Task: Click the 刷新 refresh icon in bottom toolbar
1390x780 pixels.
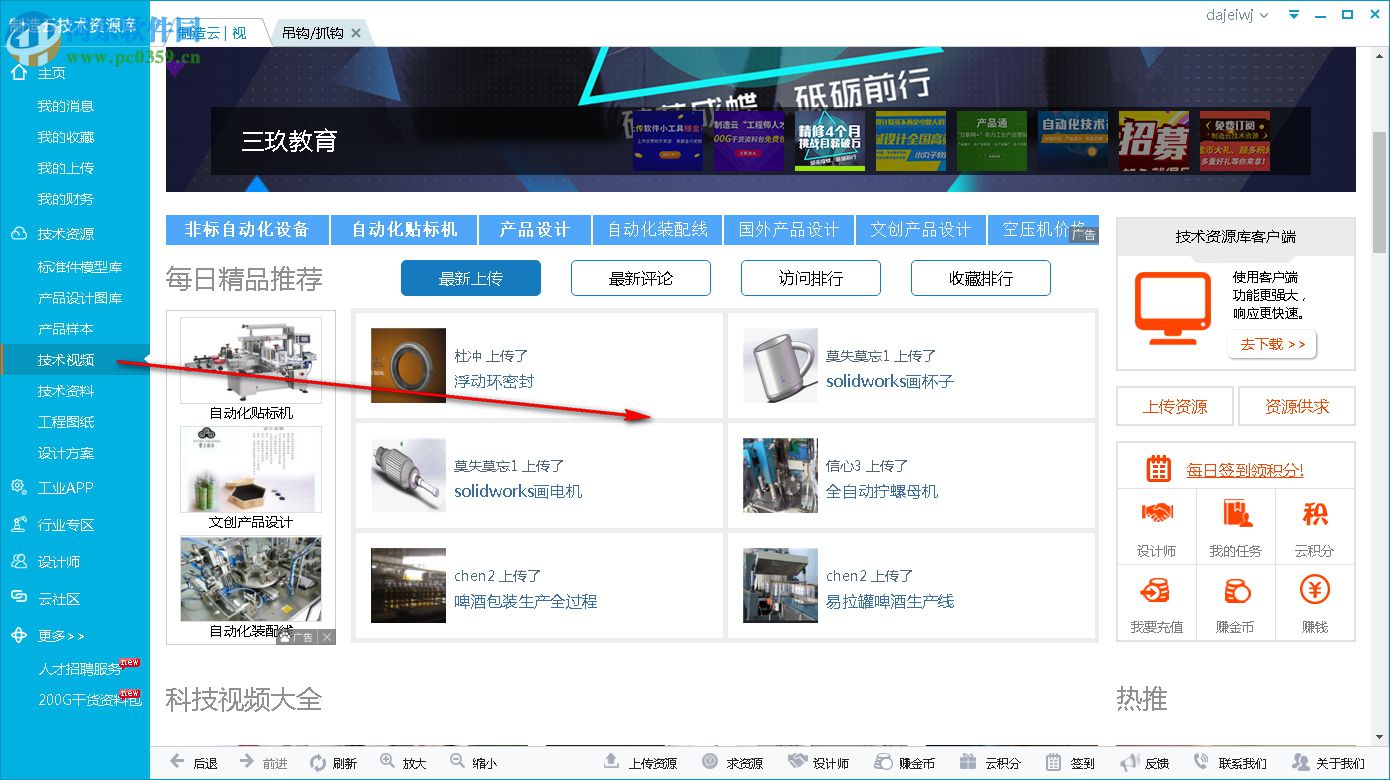Action: click(x=318, y=761)
